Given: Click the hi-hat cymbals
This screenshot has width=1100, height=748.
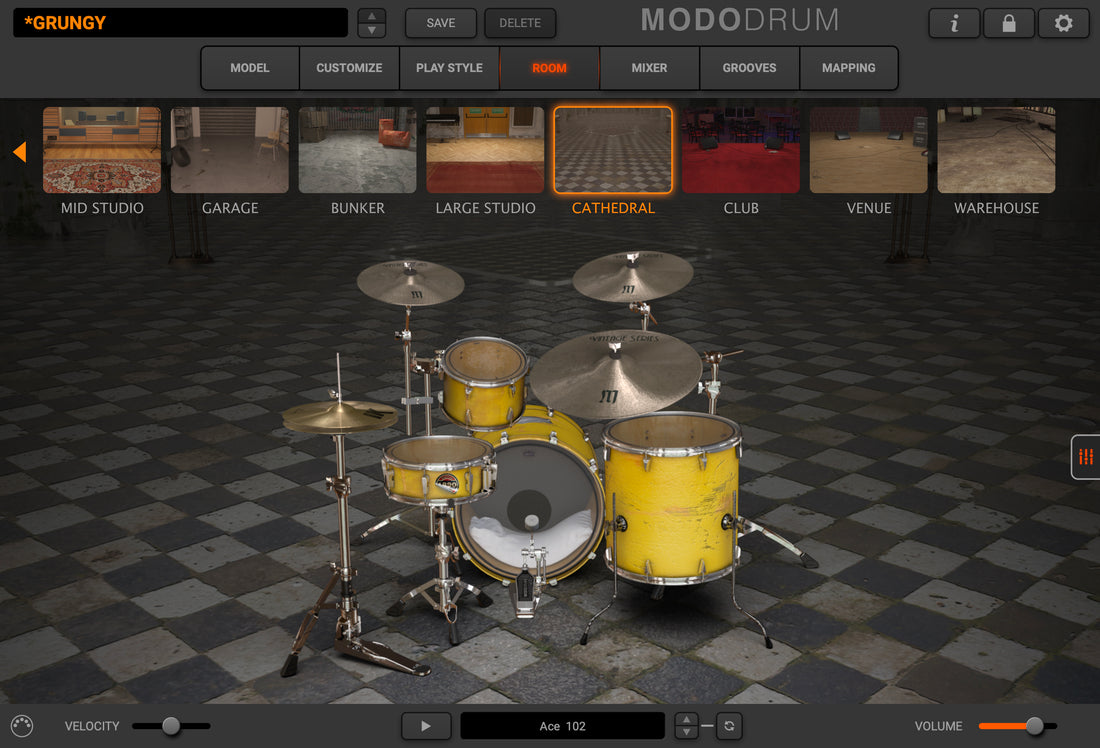Looking at the screenshot, I should pos(339,417).
